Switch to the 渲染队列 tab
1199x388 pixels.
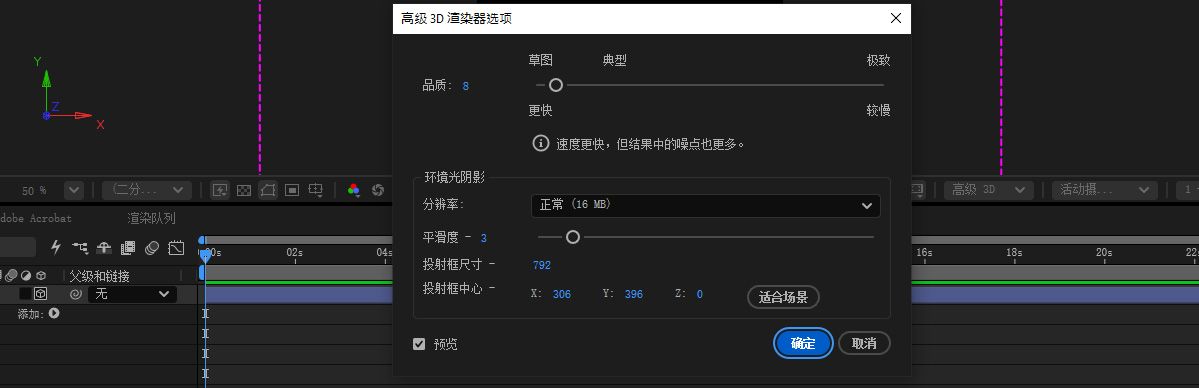[151, 218]
